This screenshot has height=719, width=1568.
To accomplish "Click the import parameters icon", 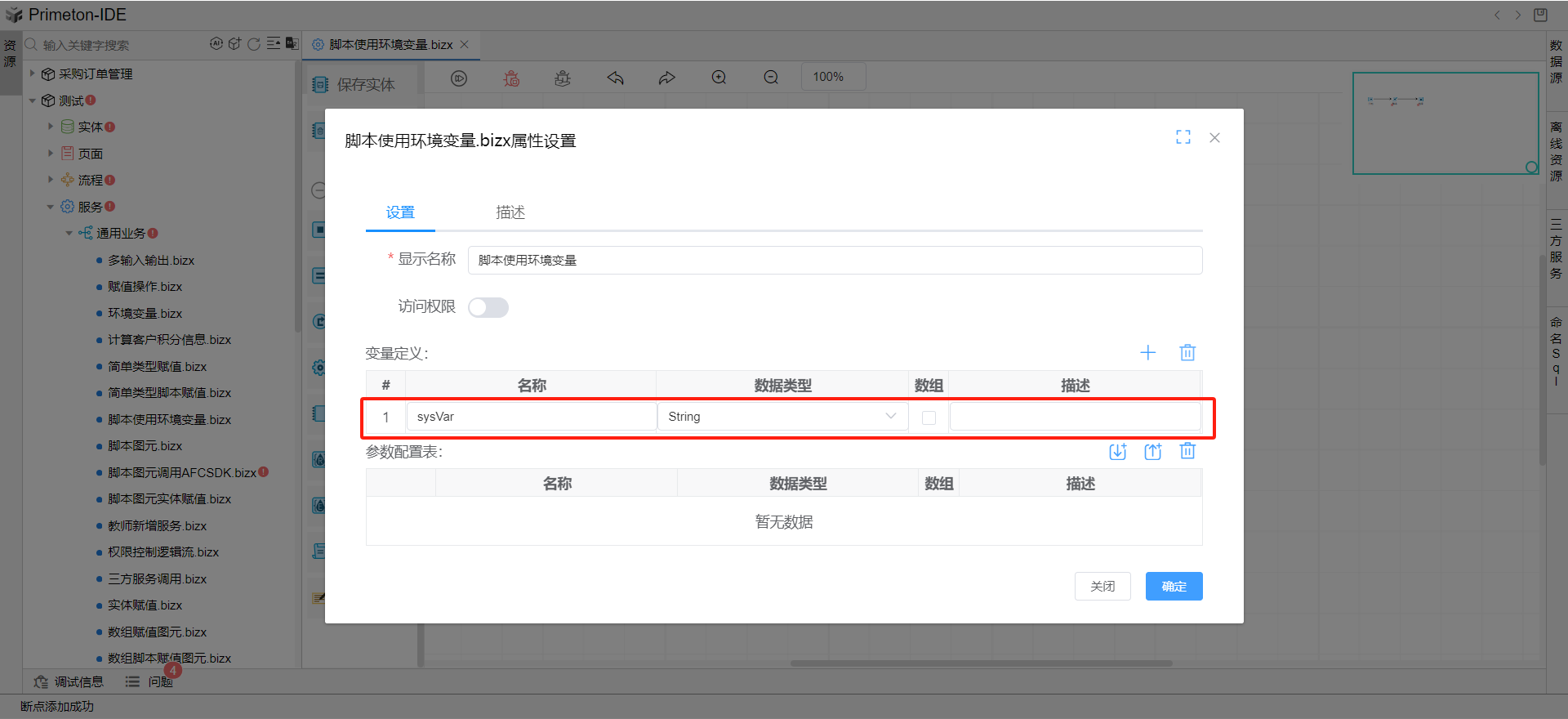I will [1117, 452].
